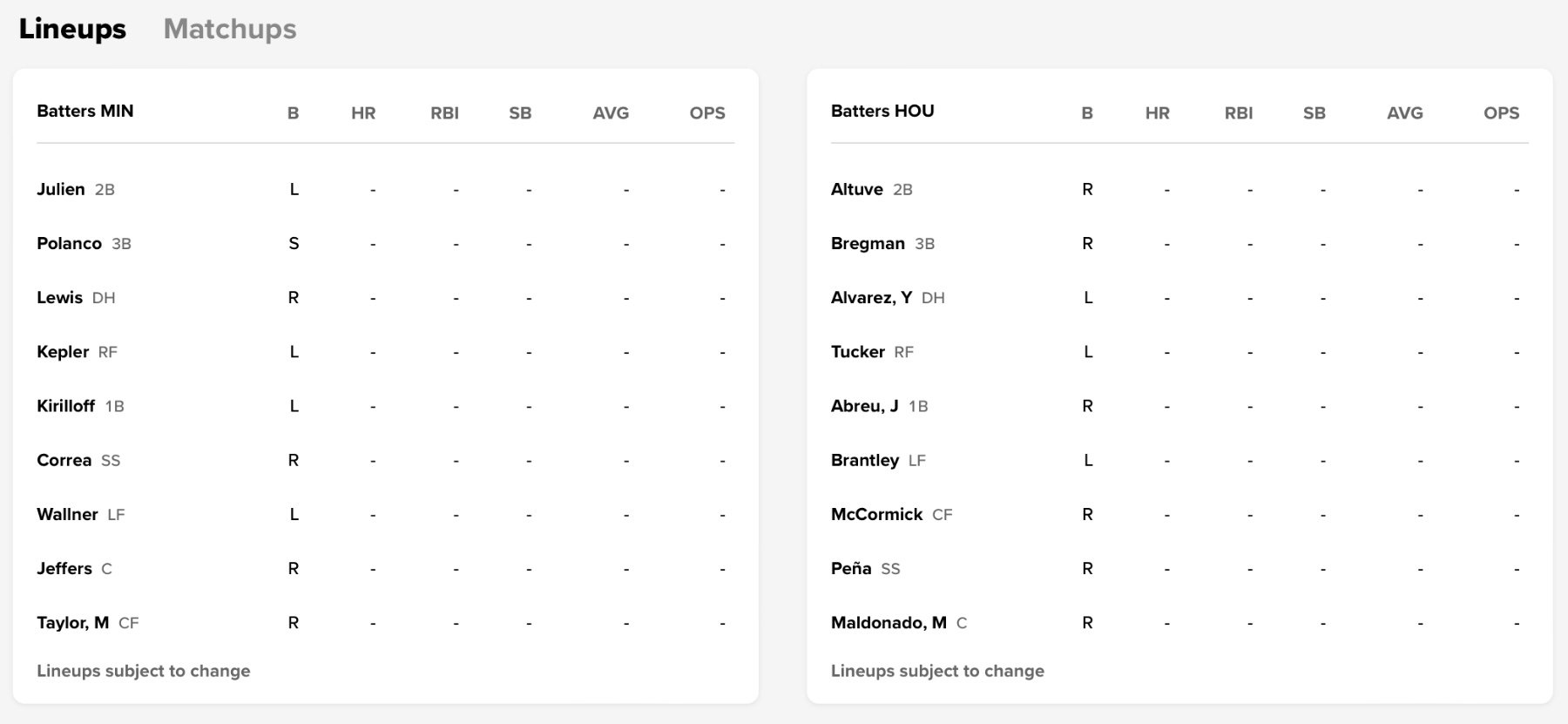Open Tucker's player profile
This screenshot has height=724, width=1568.
tap(857, 352)
